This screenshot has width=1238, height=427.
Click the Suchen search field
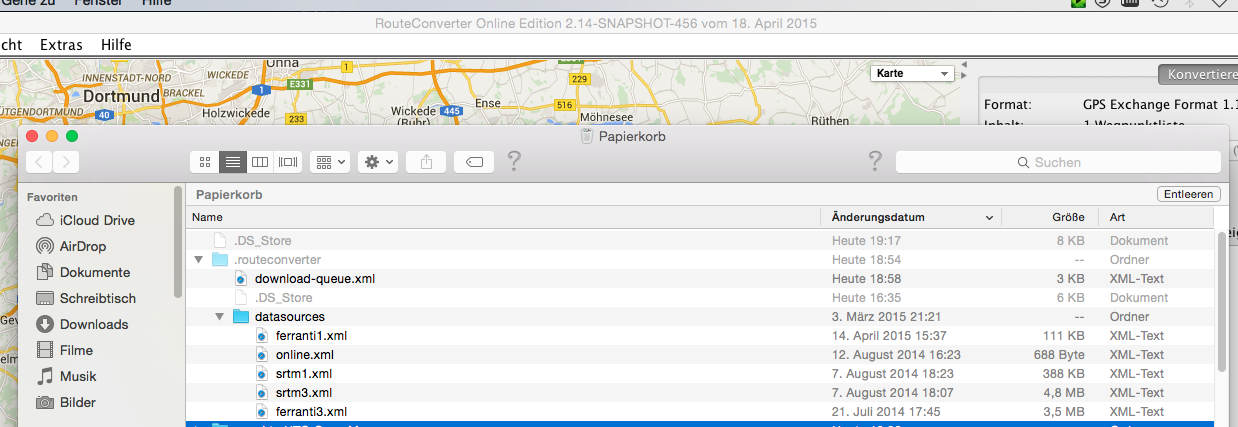(x=1056, y=162)
